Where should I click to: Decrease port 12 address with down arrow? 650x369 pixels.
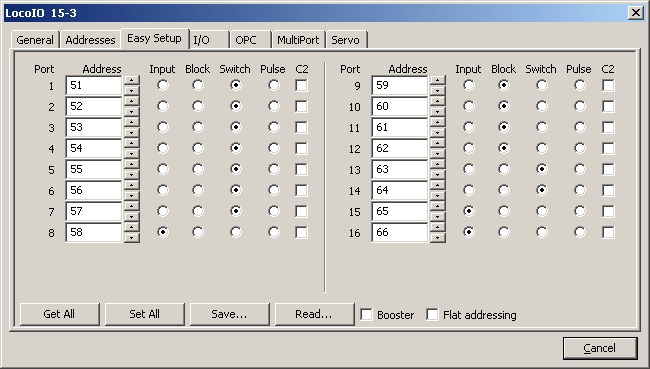point(437,153)
